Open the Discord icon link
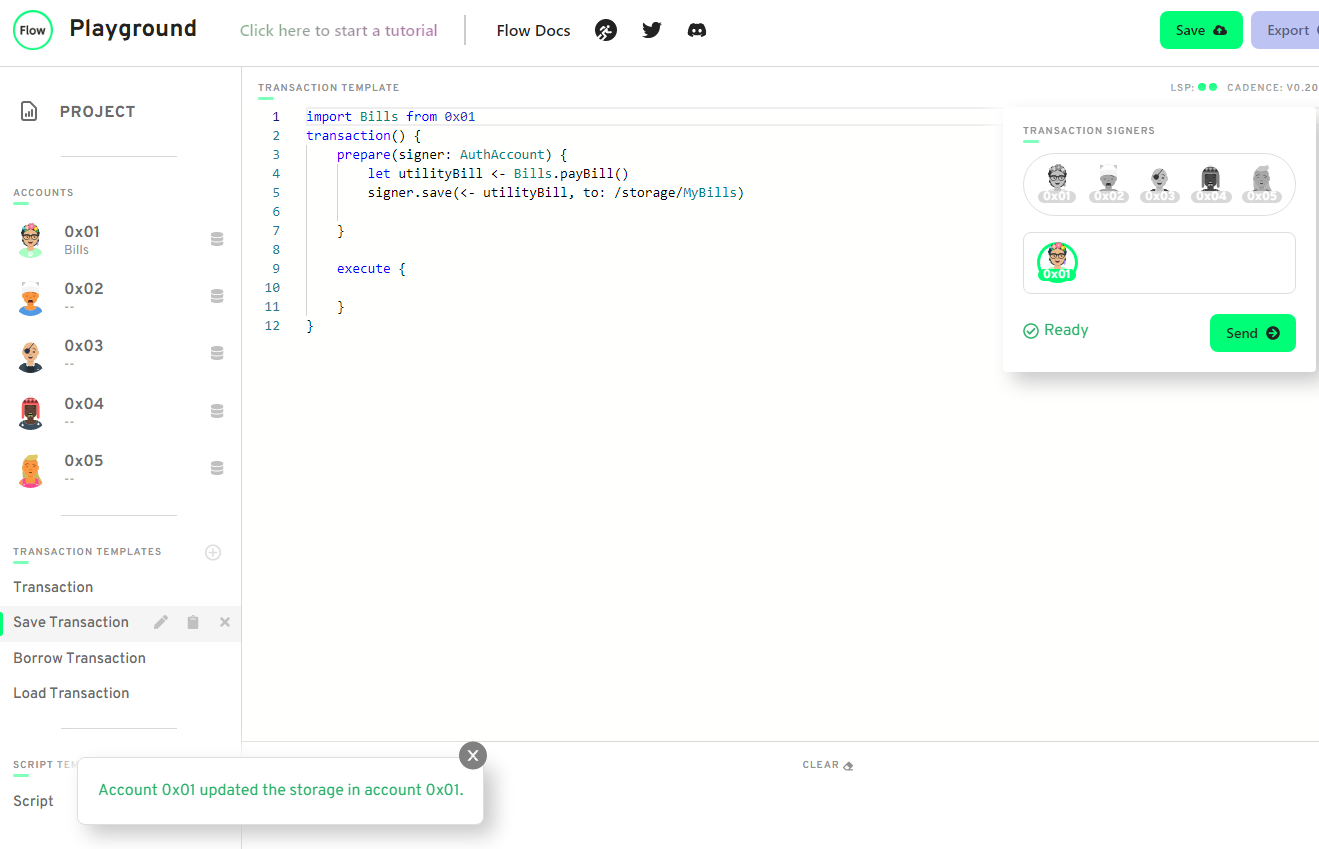The width and height of the screenshot is (1319, 849). click(697, 30)
